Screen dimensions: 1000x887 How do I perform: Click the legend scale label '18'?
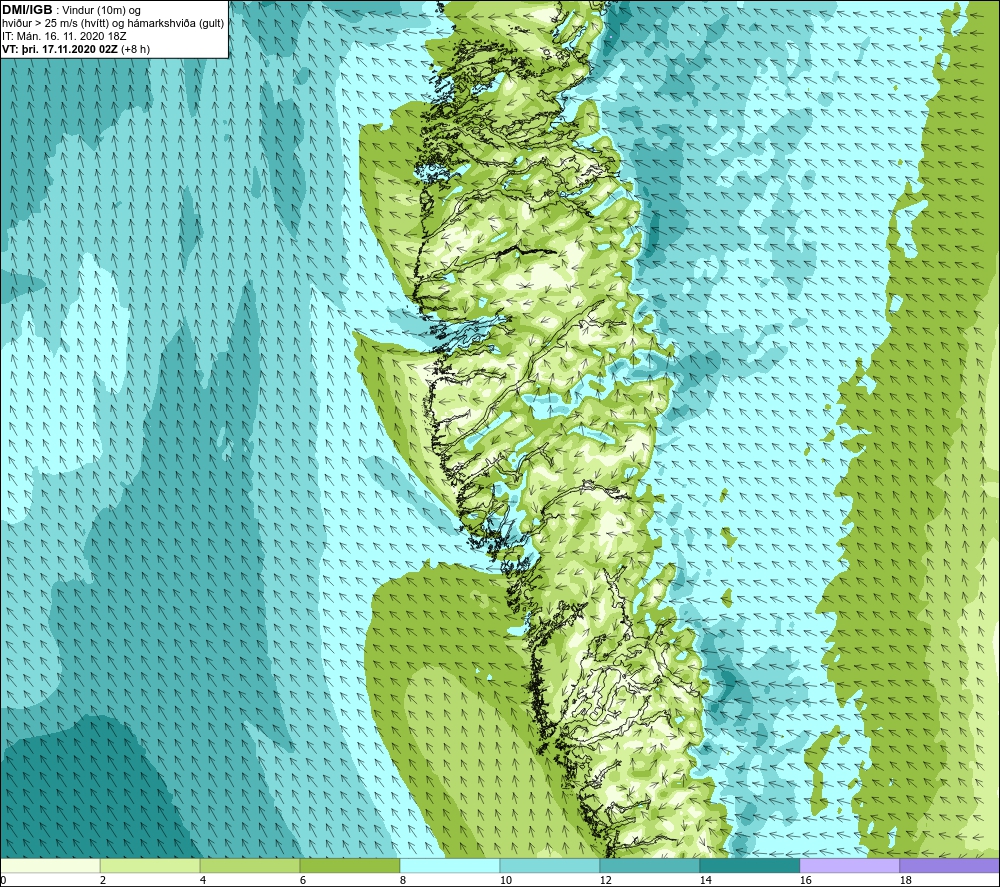[x=905, y=880]
